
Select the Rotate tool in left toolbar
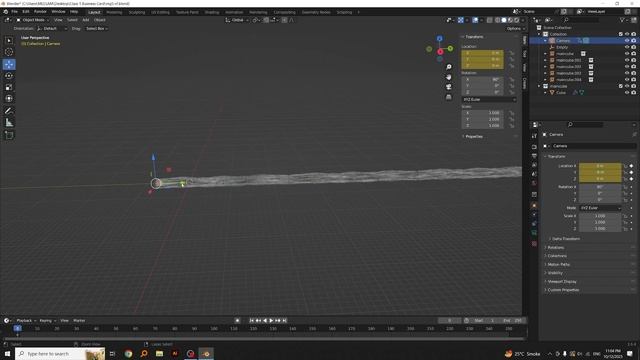click(9, 76)
